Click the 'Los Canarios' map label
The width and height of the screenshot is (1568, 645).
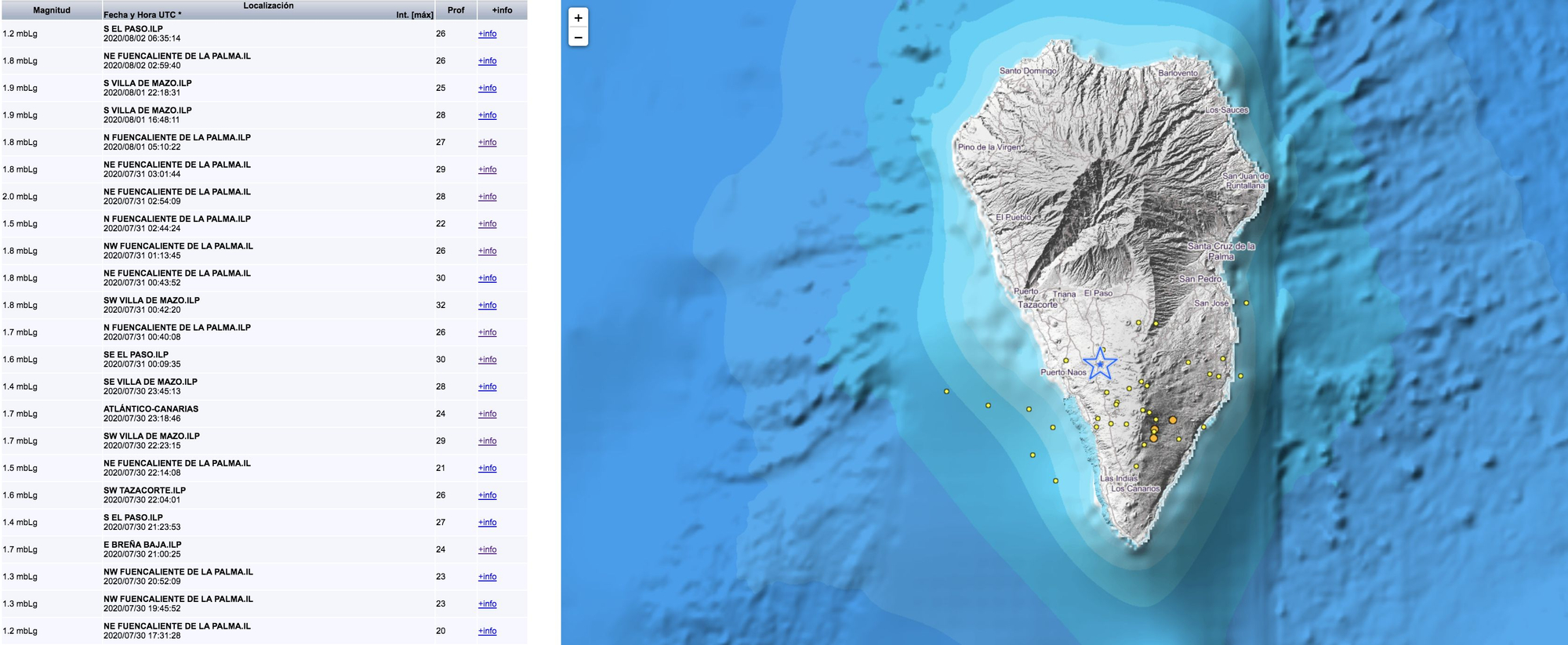[1135, 488]
